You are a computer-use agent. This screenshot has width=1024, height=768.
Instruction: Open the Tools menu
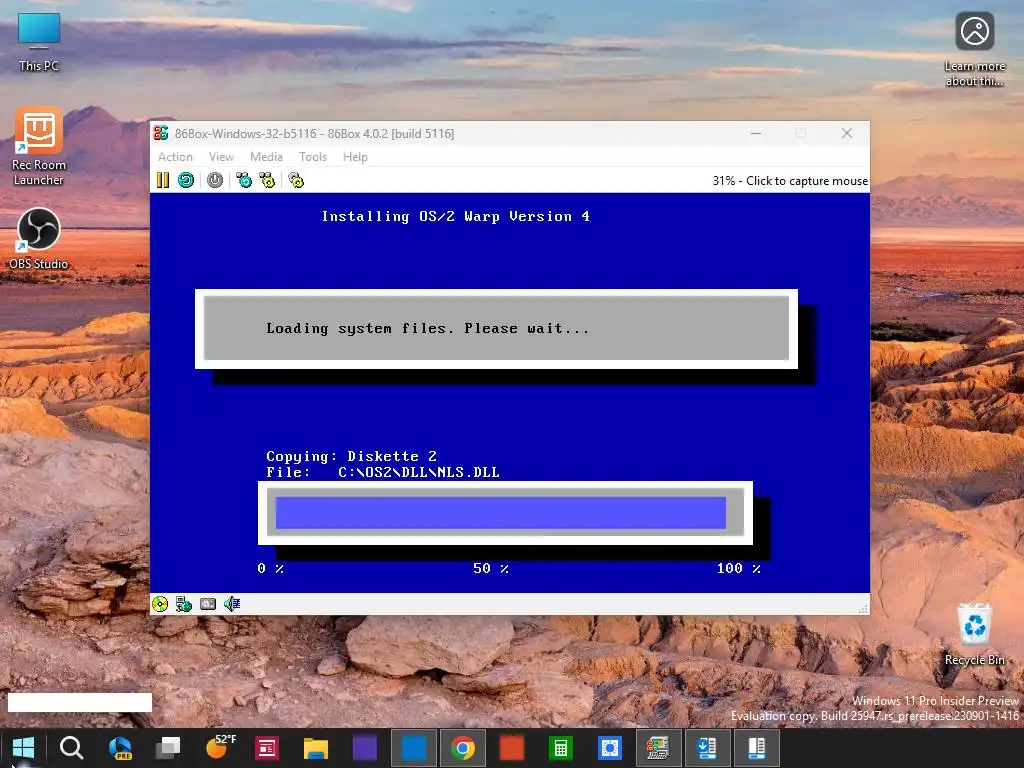pyautogui.click(x=313, y=157)
